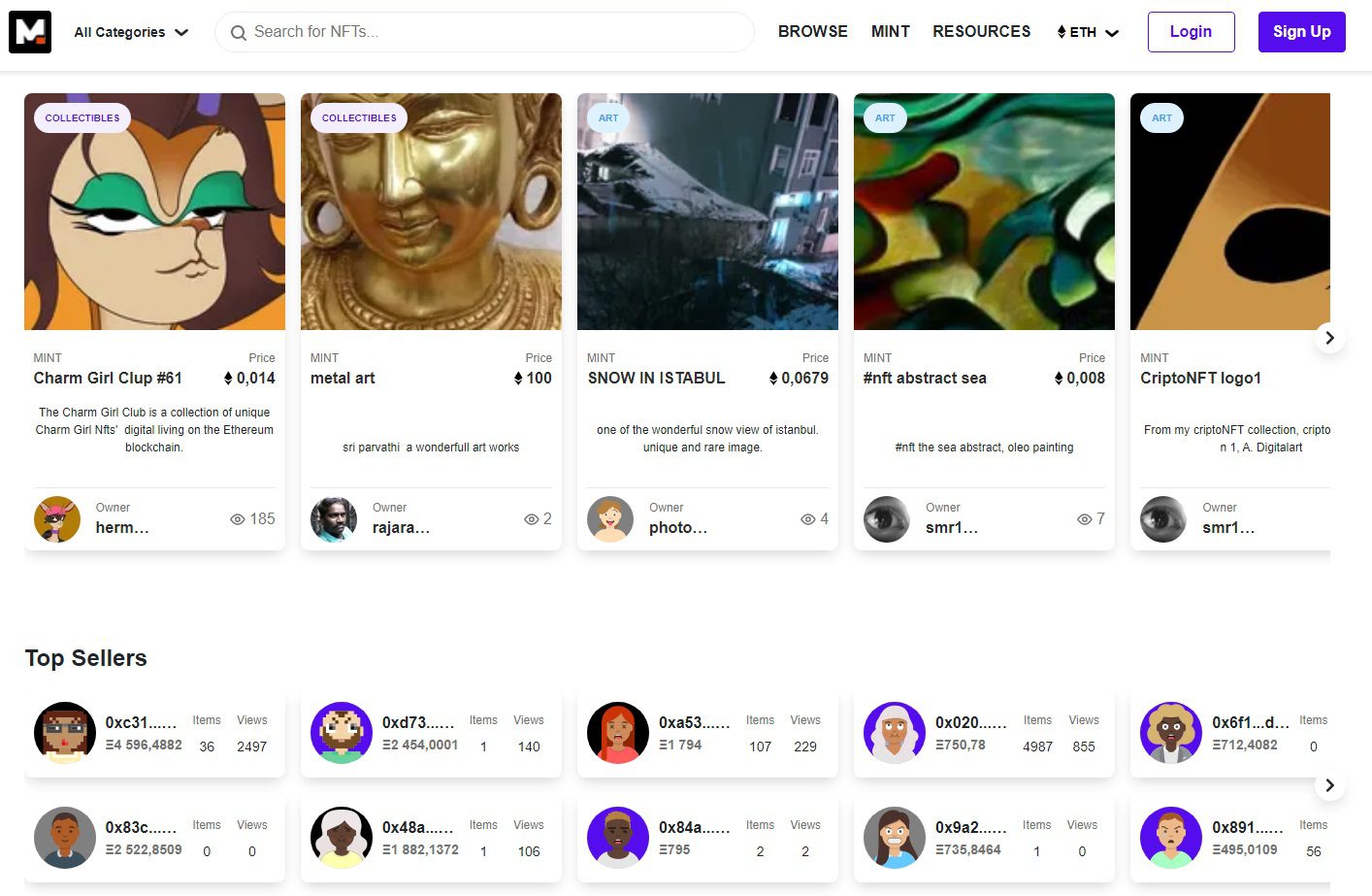Click the Sign Up button
1372x896 pixels.
1302,32
